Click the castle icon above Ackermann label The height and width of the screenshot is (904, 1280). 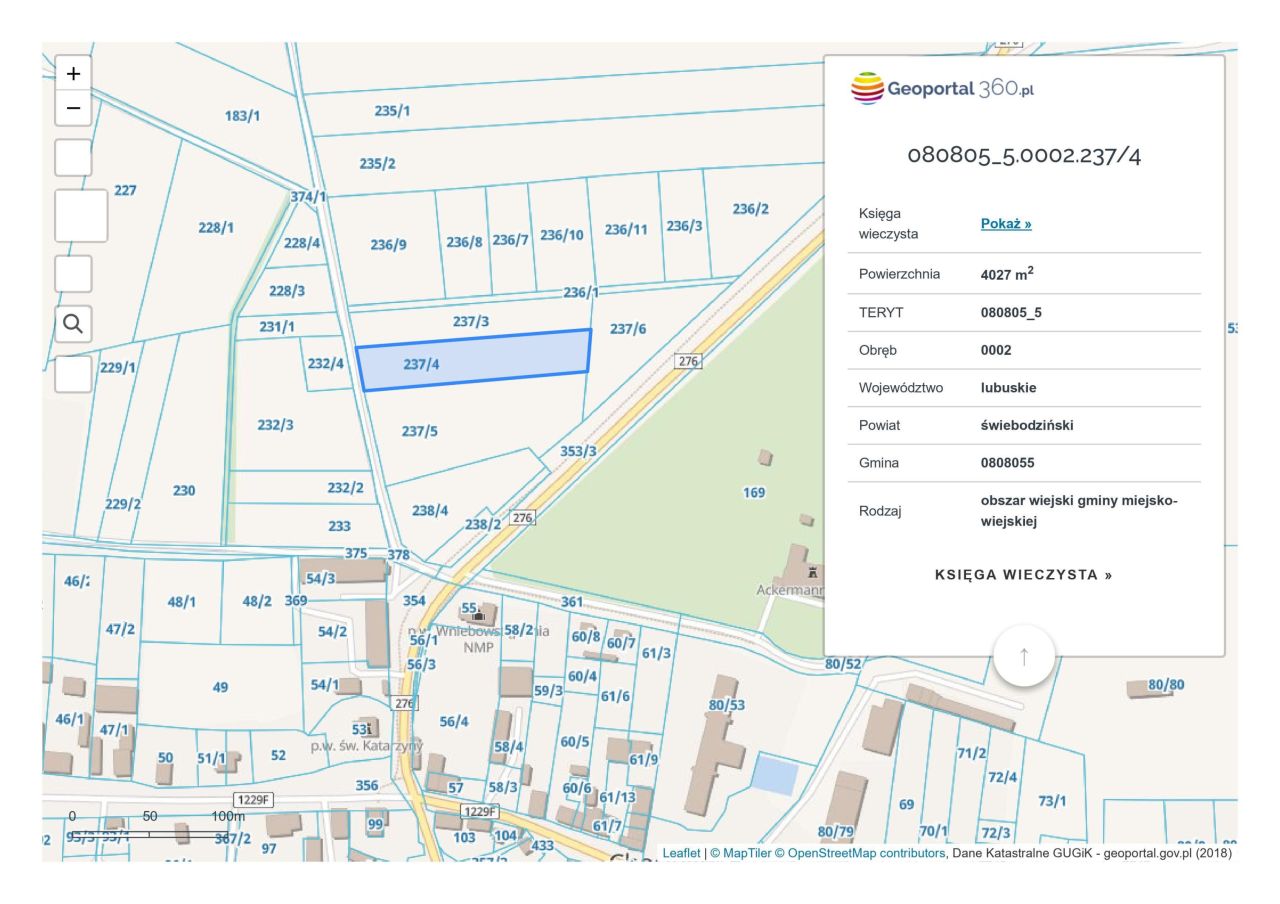click(815, 573)
